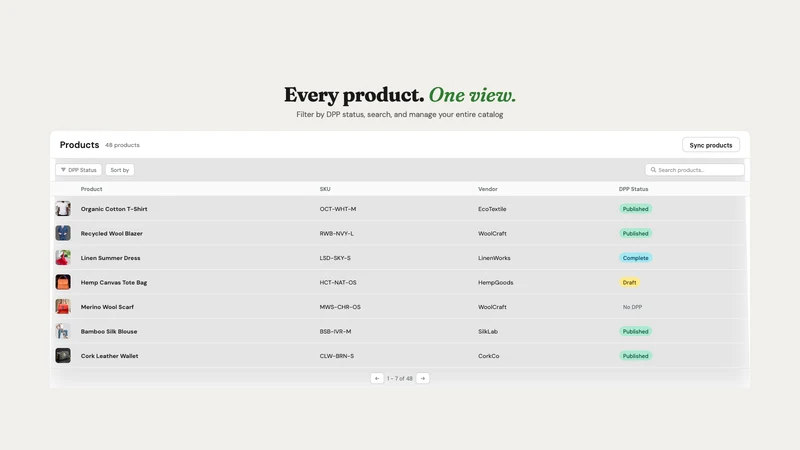Click the DPP Status column header
The image size is (800, 450).
(x=633, y=189)
